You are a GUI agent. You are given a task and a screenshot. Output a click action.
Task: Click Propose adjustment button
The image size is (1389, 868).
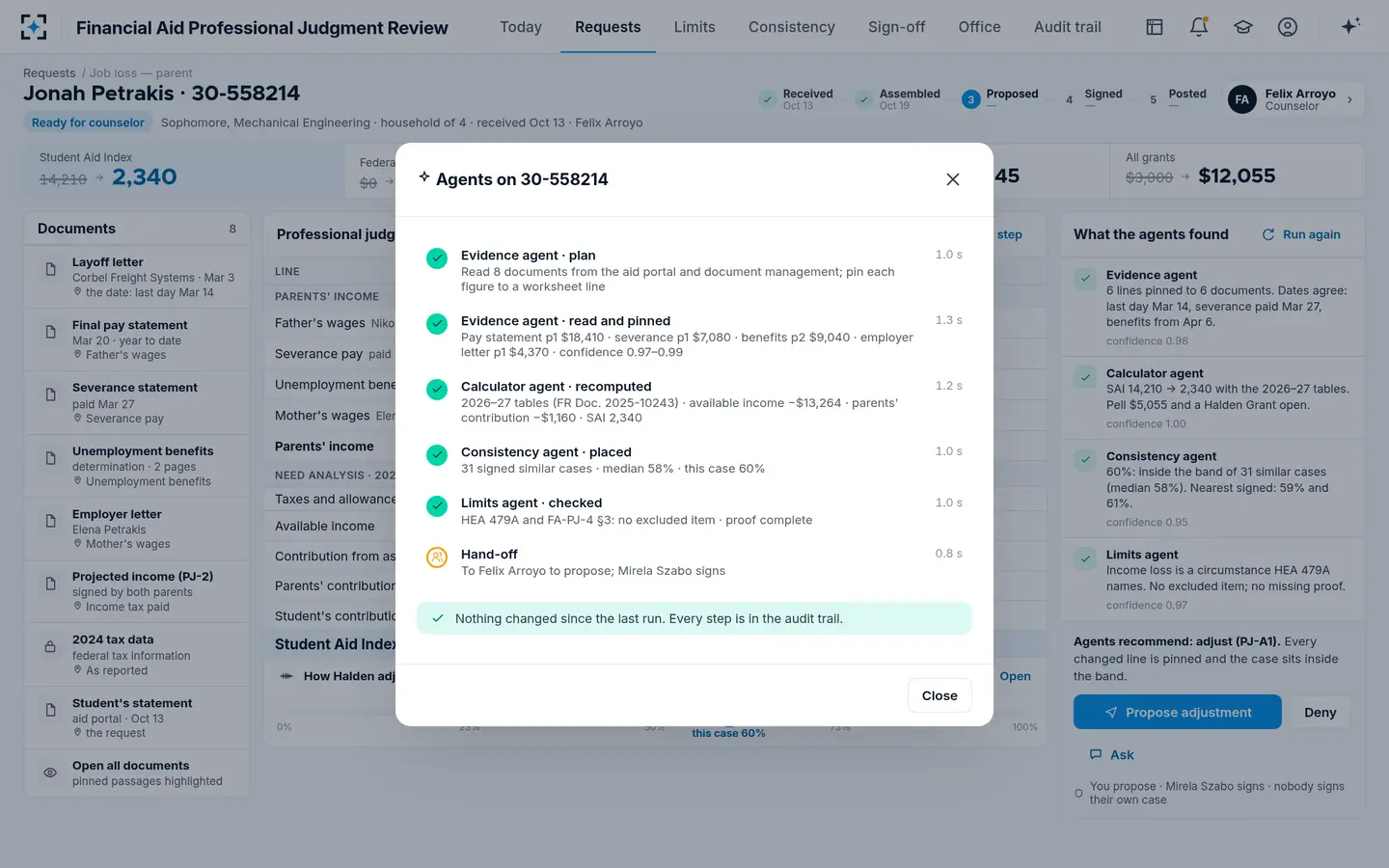click(1178, 712)
